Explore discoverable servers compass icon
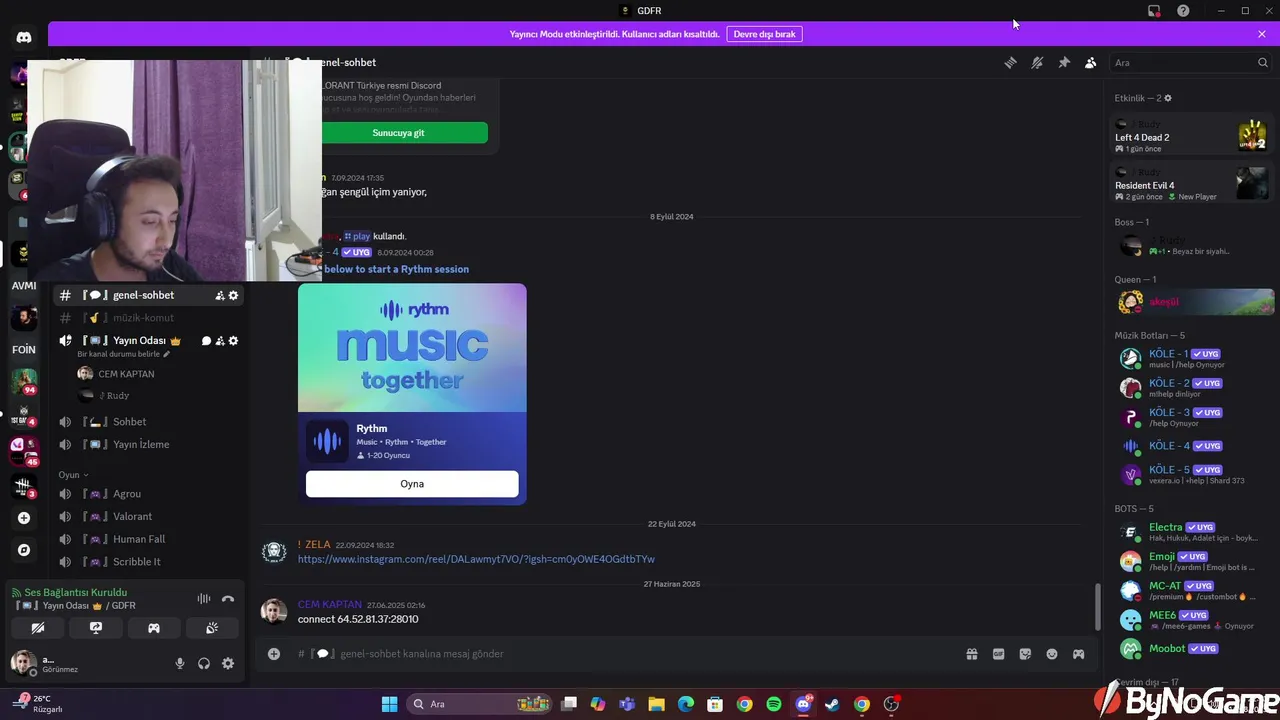The image size is (1280, 720). tap(24, 550)
